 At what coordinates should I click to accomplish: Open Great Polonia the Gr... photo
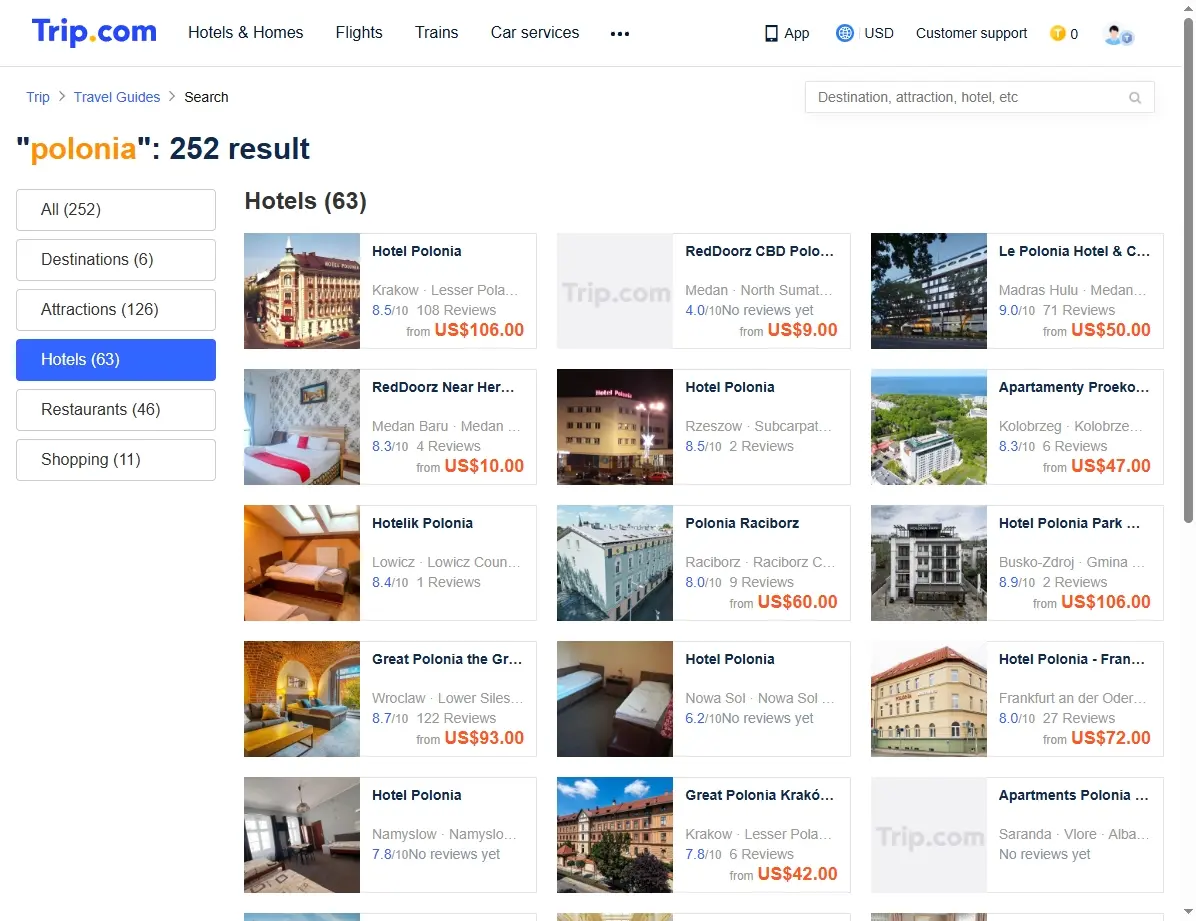coord(302,699)
